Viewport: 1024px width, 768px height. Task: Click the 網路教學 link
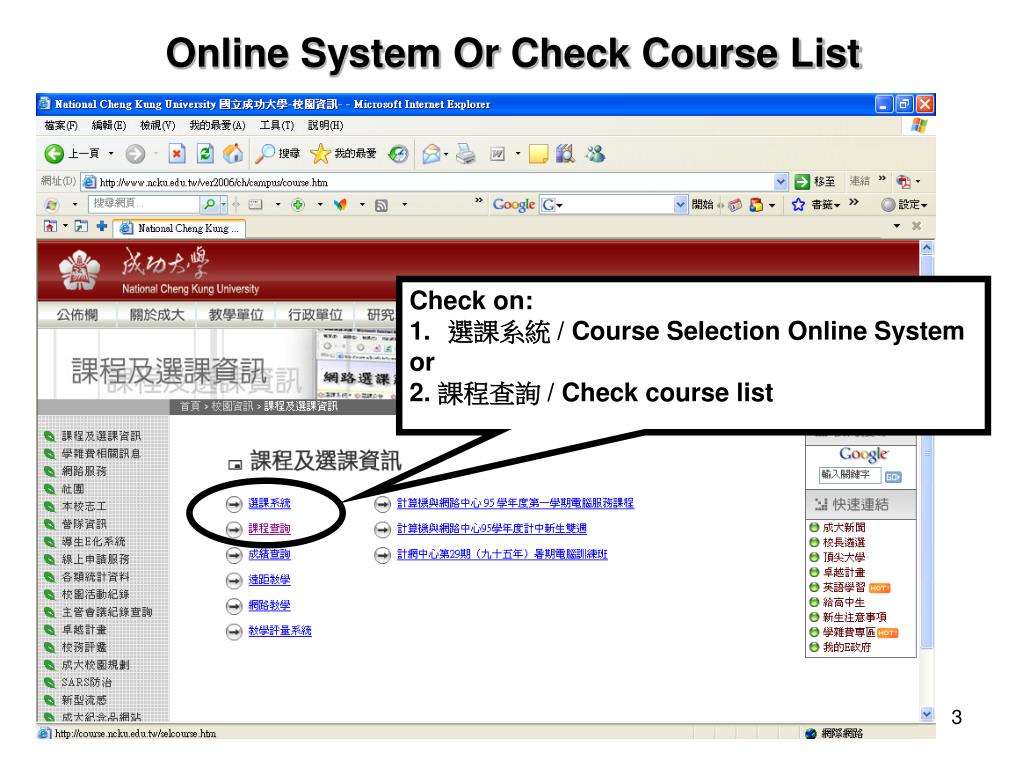point(269,605)
